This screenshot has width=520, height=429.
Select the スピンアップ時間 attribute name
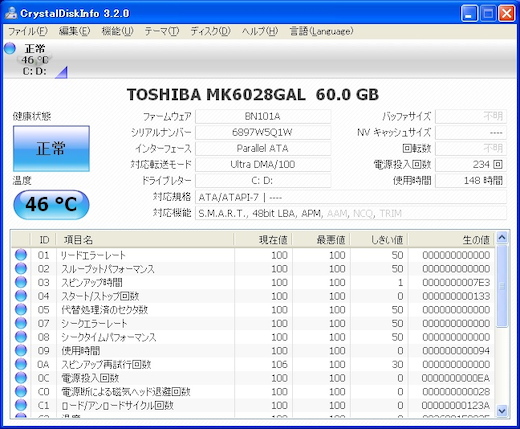(92, 283)
